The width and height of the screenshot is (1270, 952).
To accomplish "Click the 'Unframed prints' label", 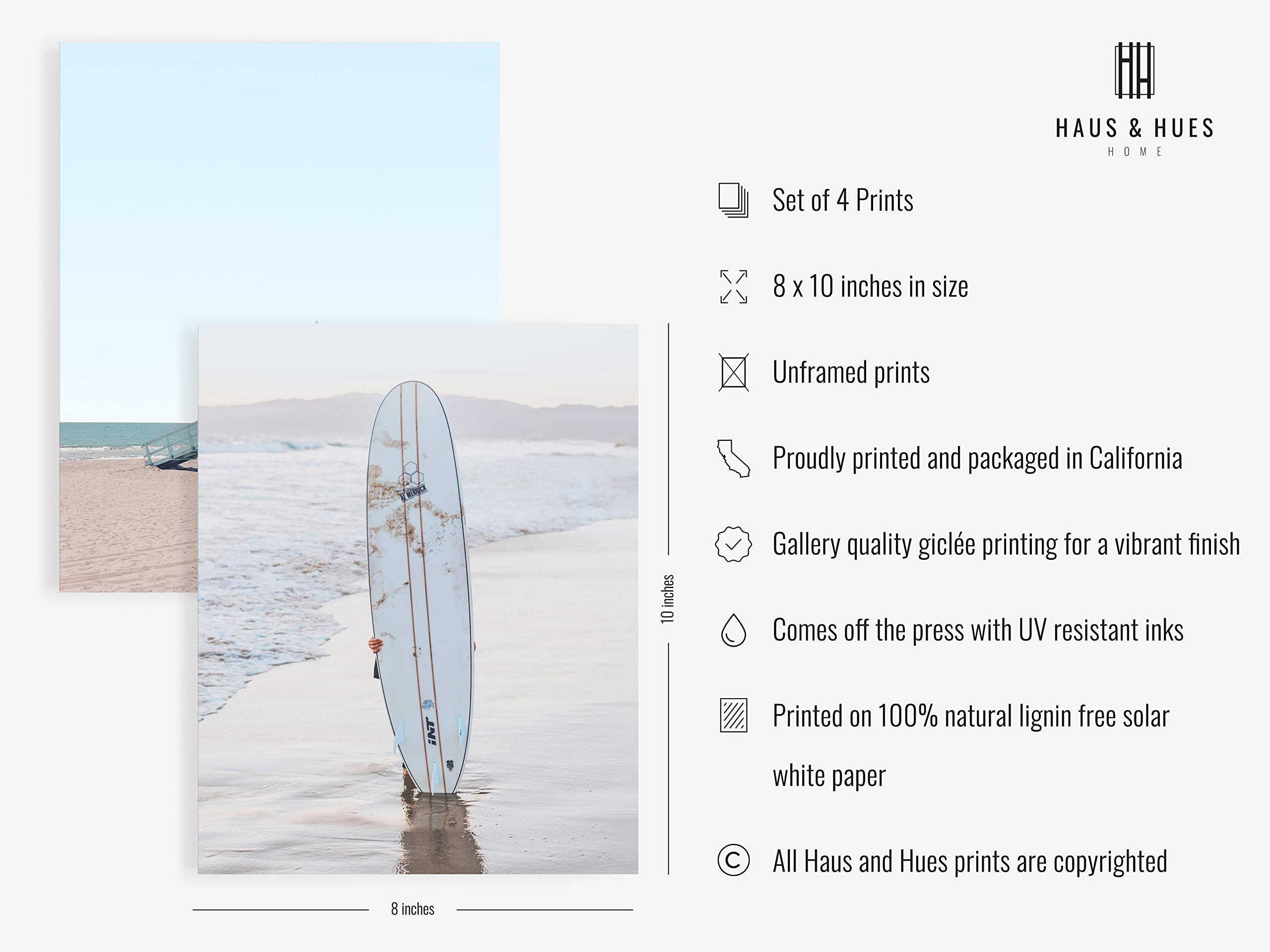I will tap(851, 372).
